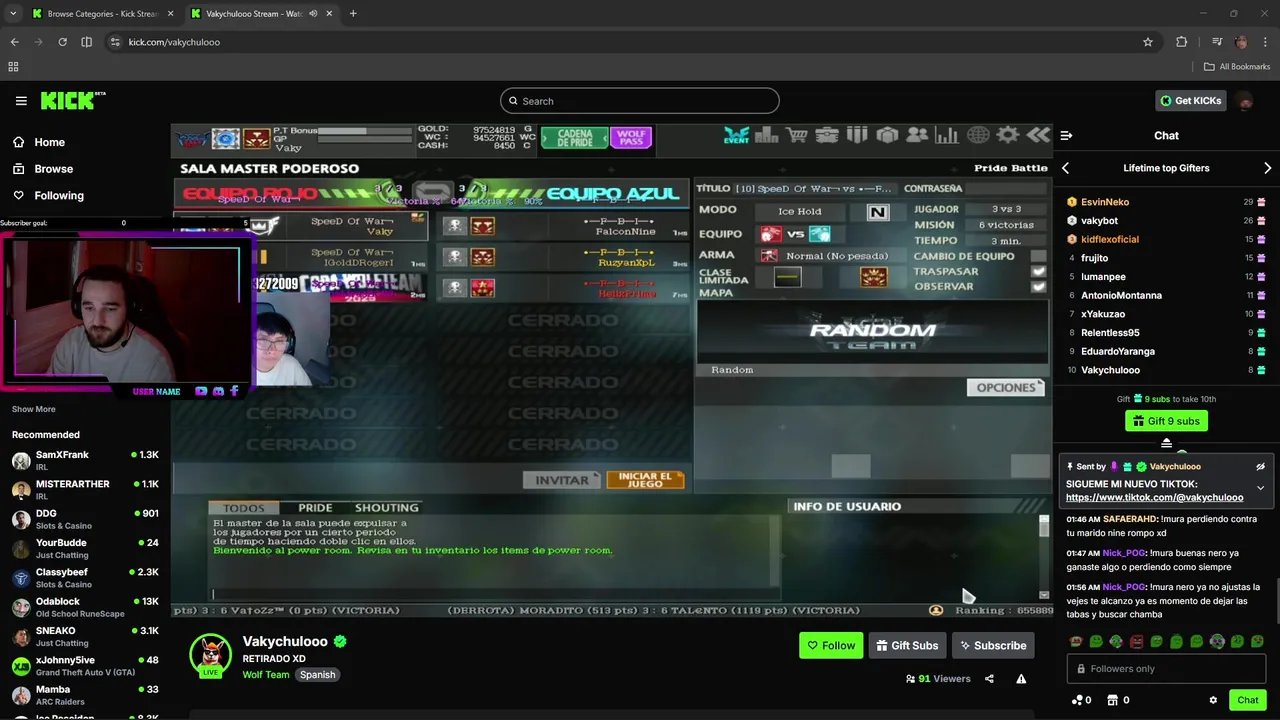Click the game double-arrow back icon
The width and height of the screenshot is (1280, 720).
tap(1038, 135)
